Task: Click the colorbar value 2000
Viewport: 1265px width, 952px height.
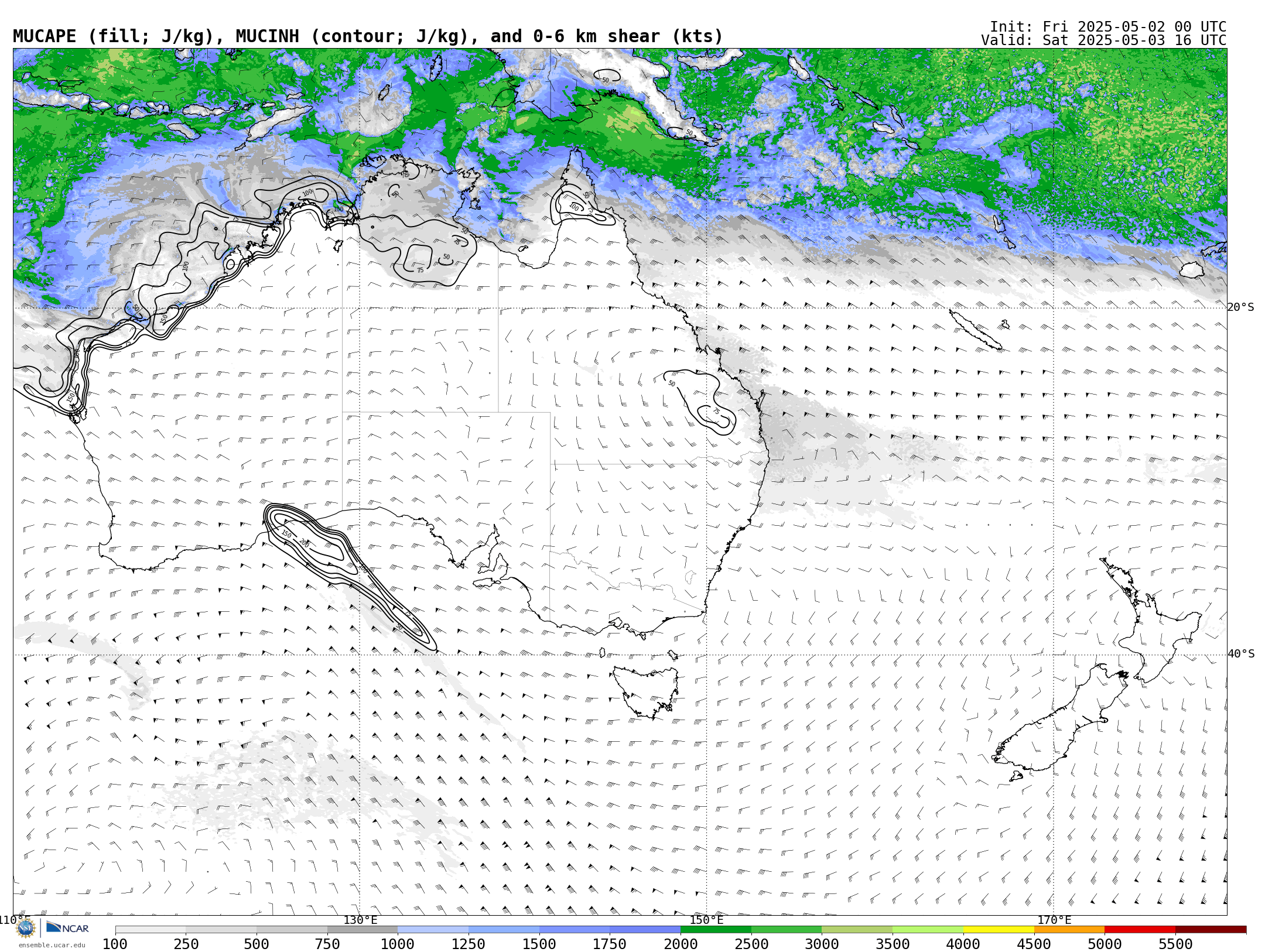Action: click(x=681, y=944)
